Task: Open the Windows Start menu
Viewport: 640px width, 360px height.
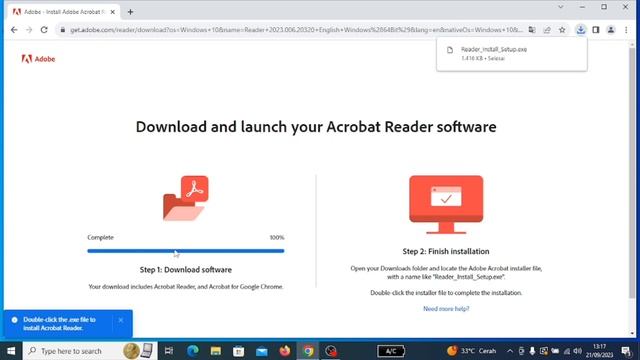Action: tap(11, 351)
